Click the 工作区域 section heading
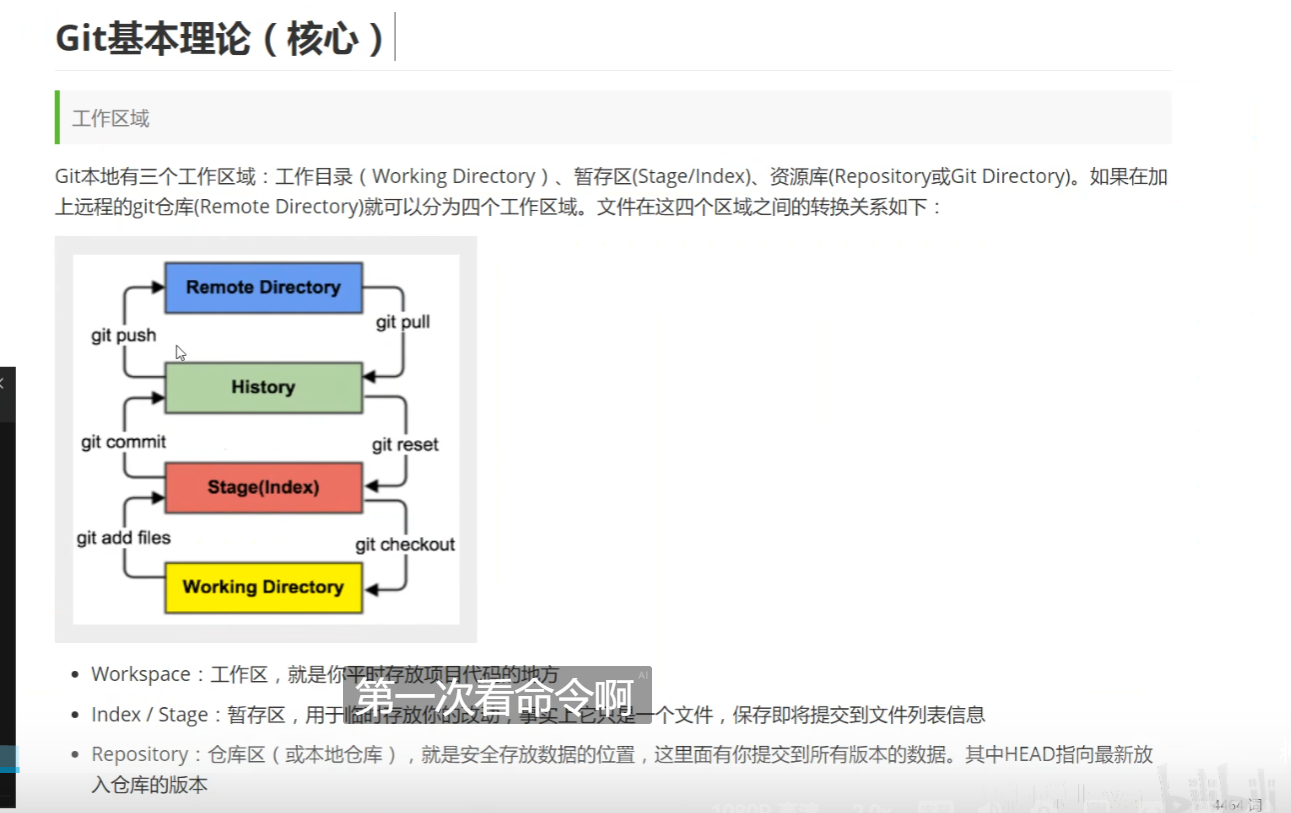The height and width of the screenshot is (813, 1291). click(111, 118)
